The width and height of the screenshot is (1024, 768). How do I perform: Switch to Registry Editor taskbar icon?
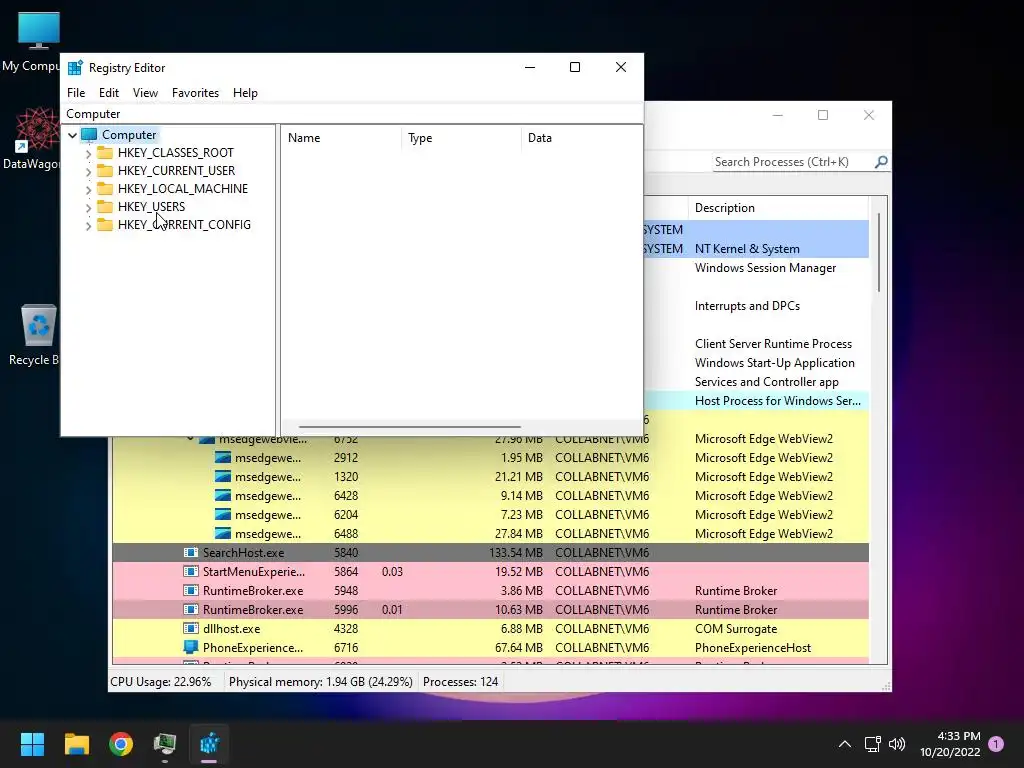pos(209,744)
